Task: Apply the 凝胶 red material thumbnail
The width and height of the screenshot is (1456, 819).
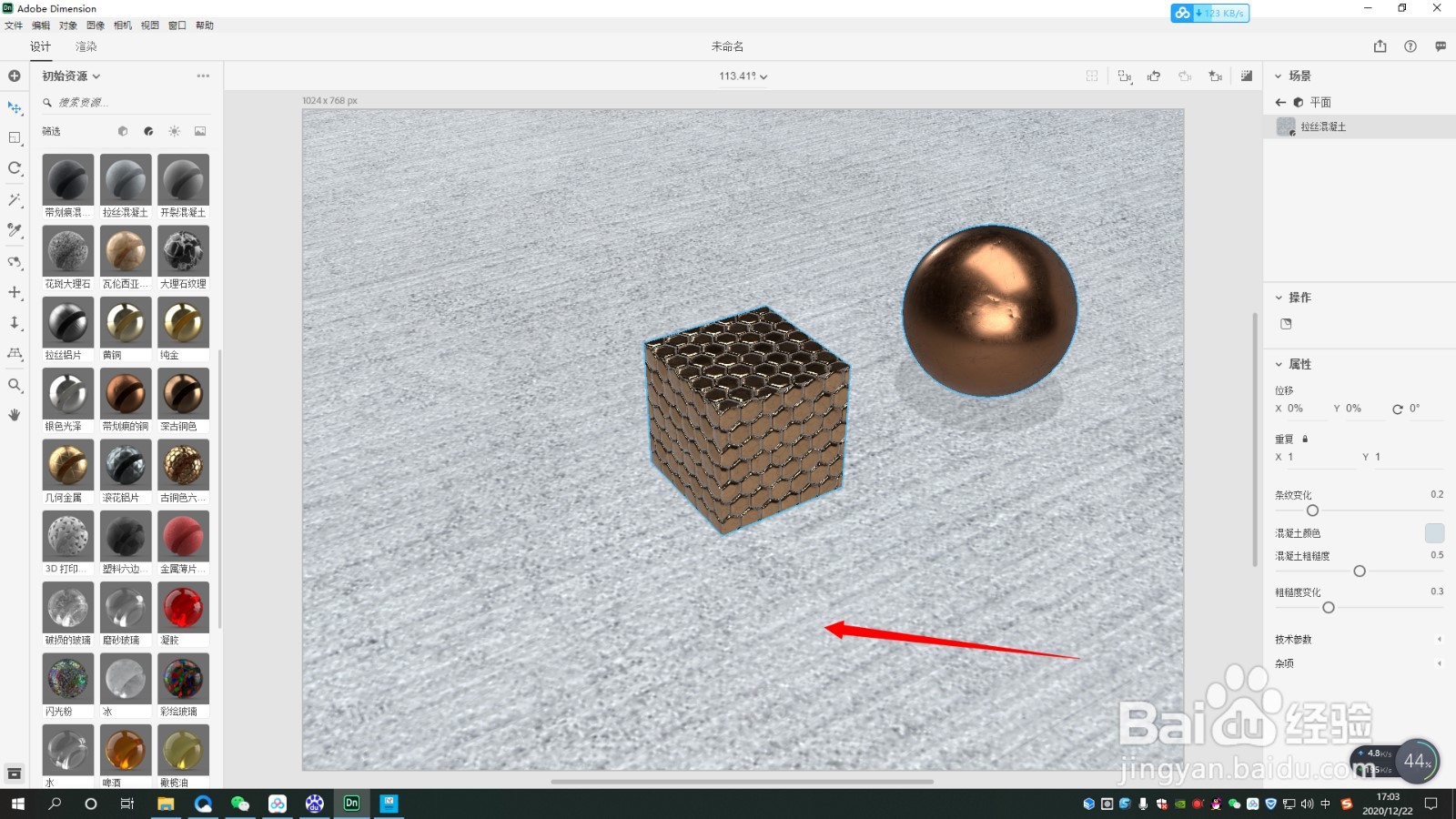Action: coord(183,607)
